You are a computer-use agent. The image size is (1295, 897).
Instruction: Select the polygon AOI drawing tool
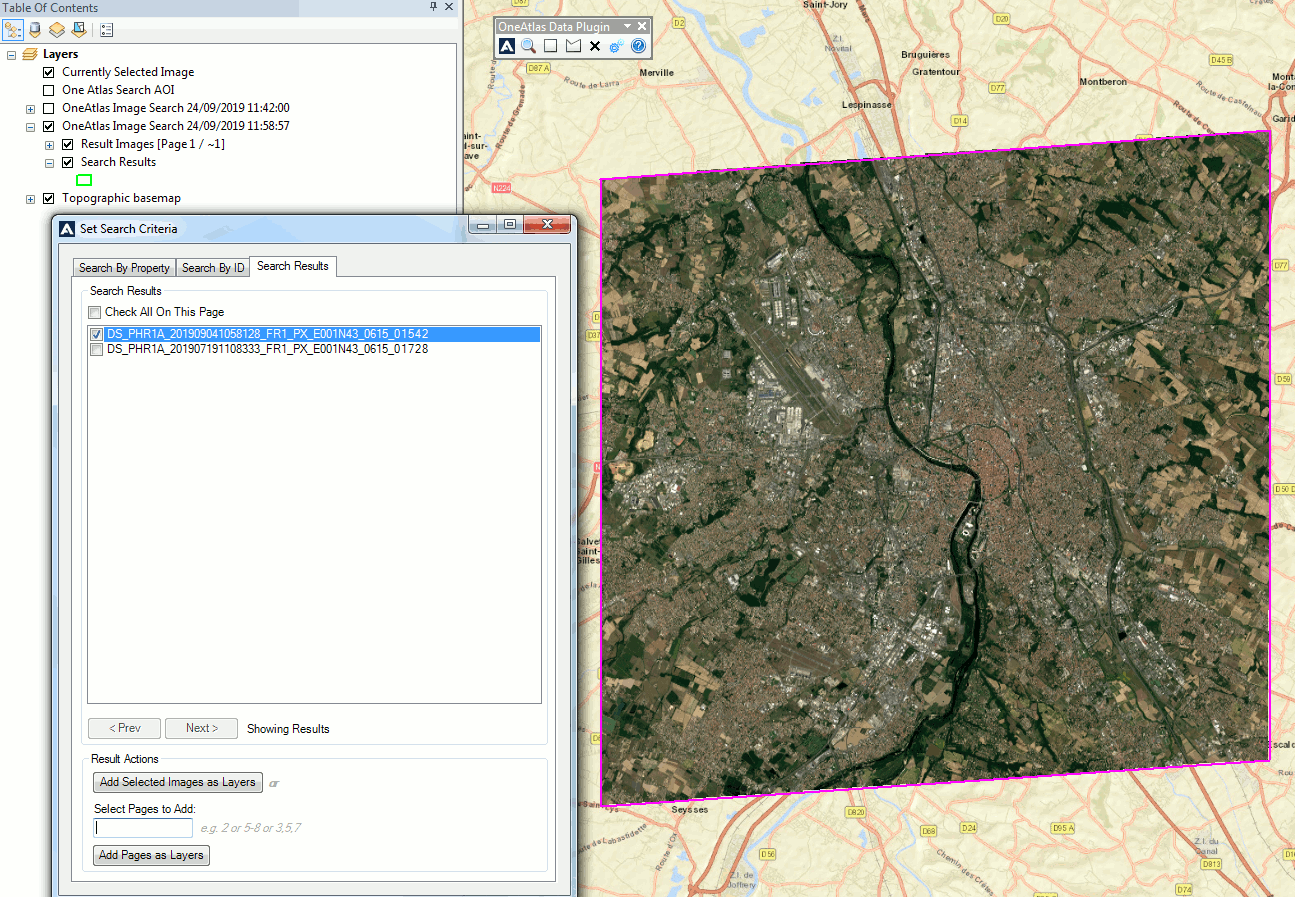pyautogui.click(x=572, y=46)
